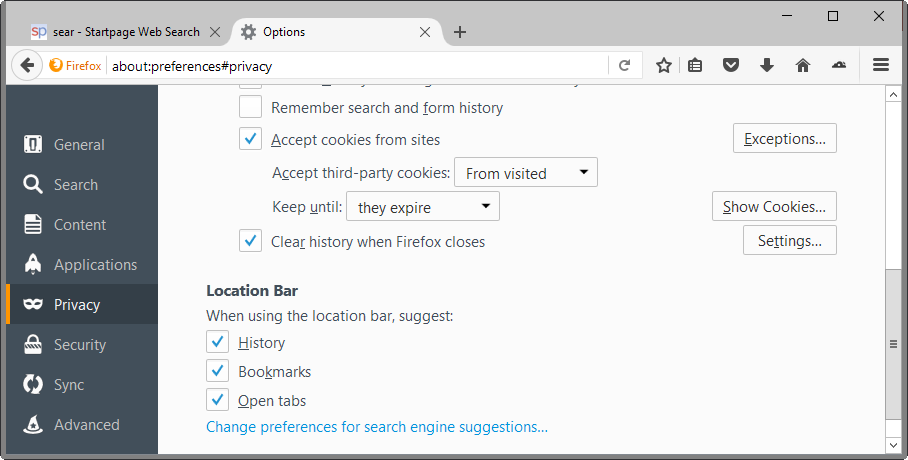Click the Applications rocket sidebar icon
The width and height of the screenshot is (908, 460).
pos(33,264)
